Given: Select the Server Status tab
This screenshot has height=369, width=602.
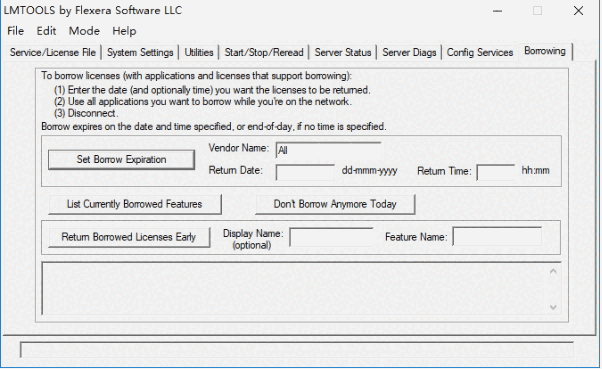Looking at the screenshot, I should (343, 52).
